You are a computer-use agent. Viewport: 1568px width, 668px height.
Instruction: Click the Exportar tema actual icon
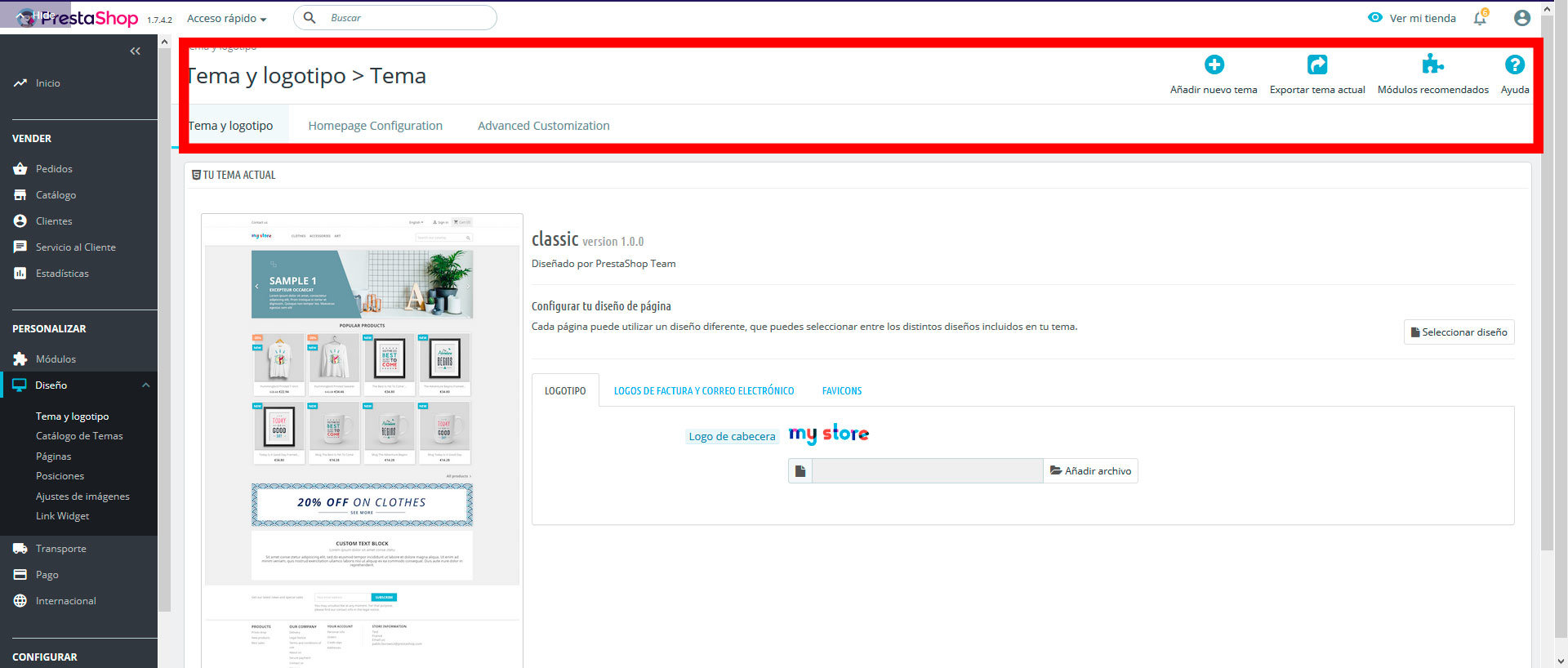(1317, 65)
